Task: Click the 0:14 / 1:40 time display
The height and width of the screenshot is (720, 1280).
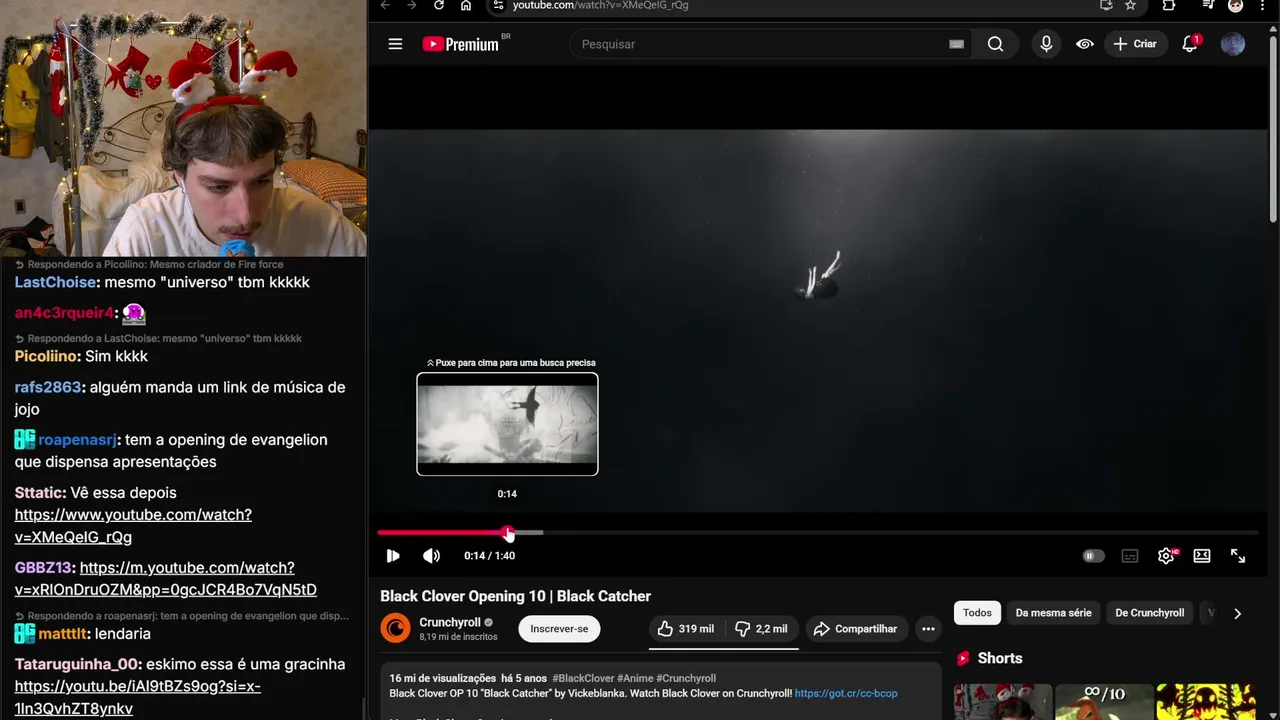Action: tap(489, 556)
